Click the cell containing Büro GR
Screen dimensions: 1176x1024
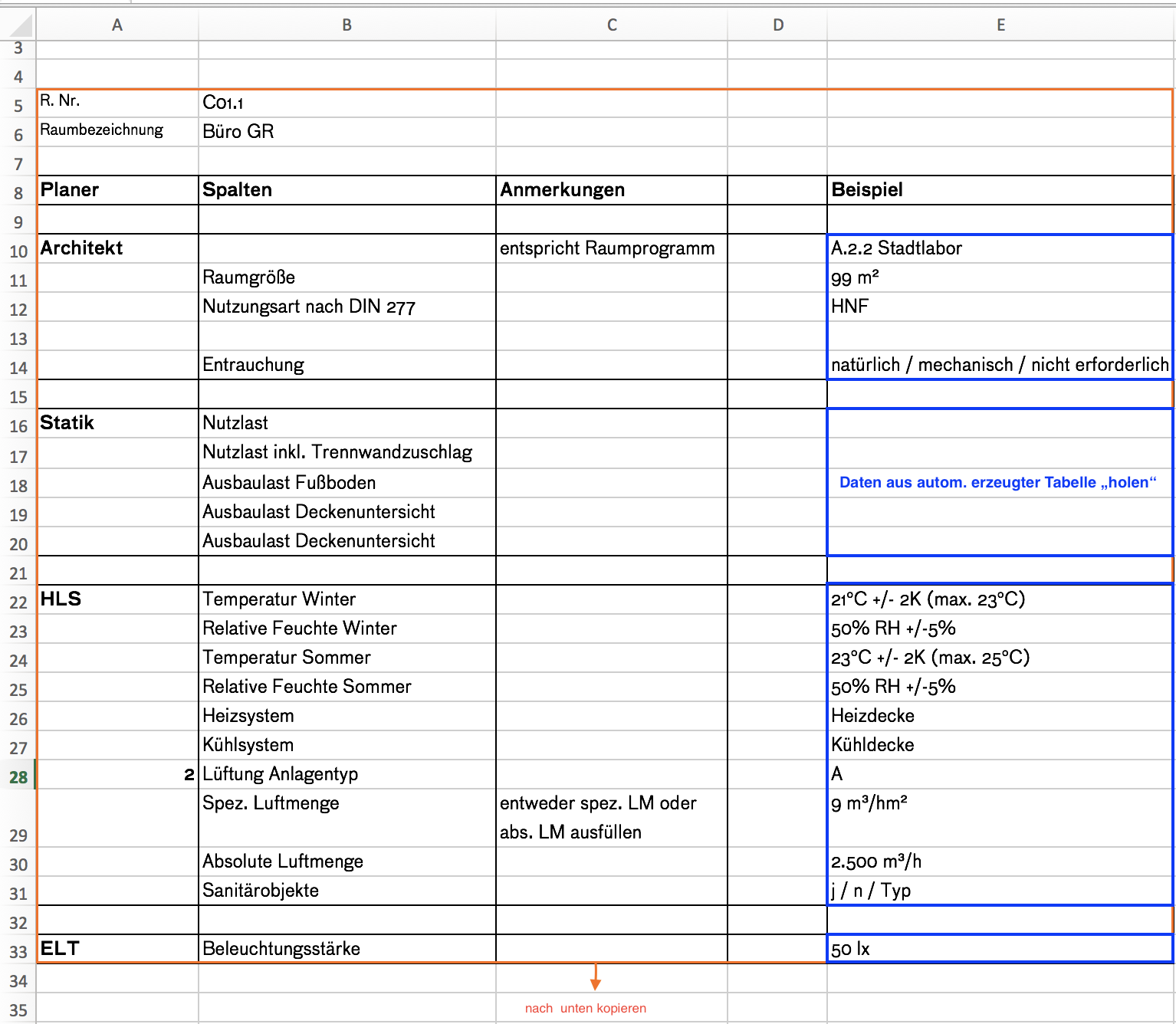coord(347,132)
